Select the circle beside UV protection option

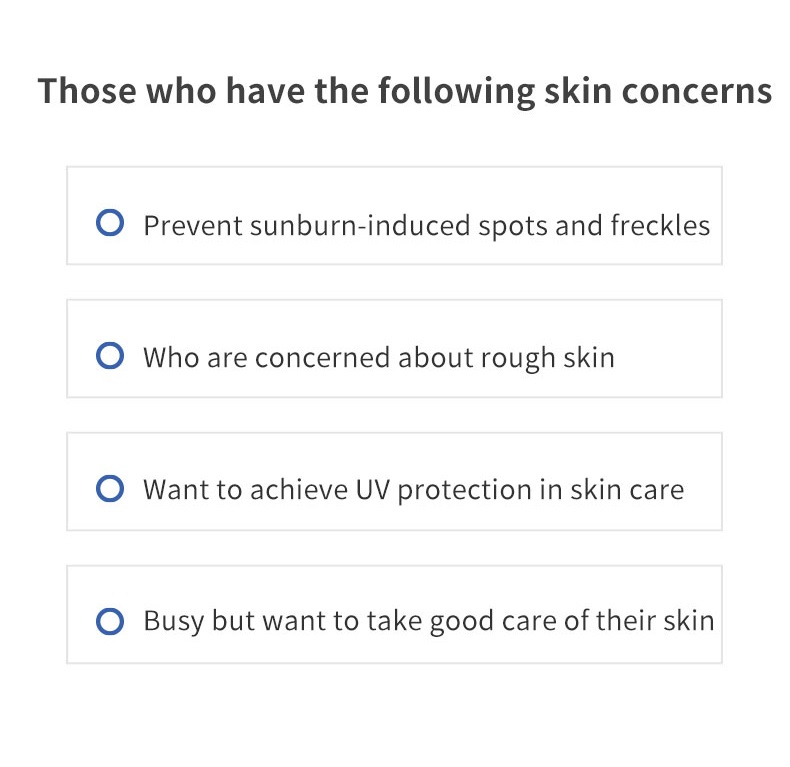110,488
